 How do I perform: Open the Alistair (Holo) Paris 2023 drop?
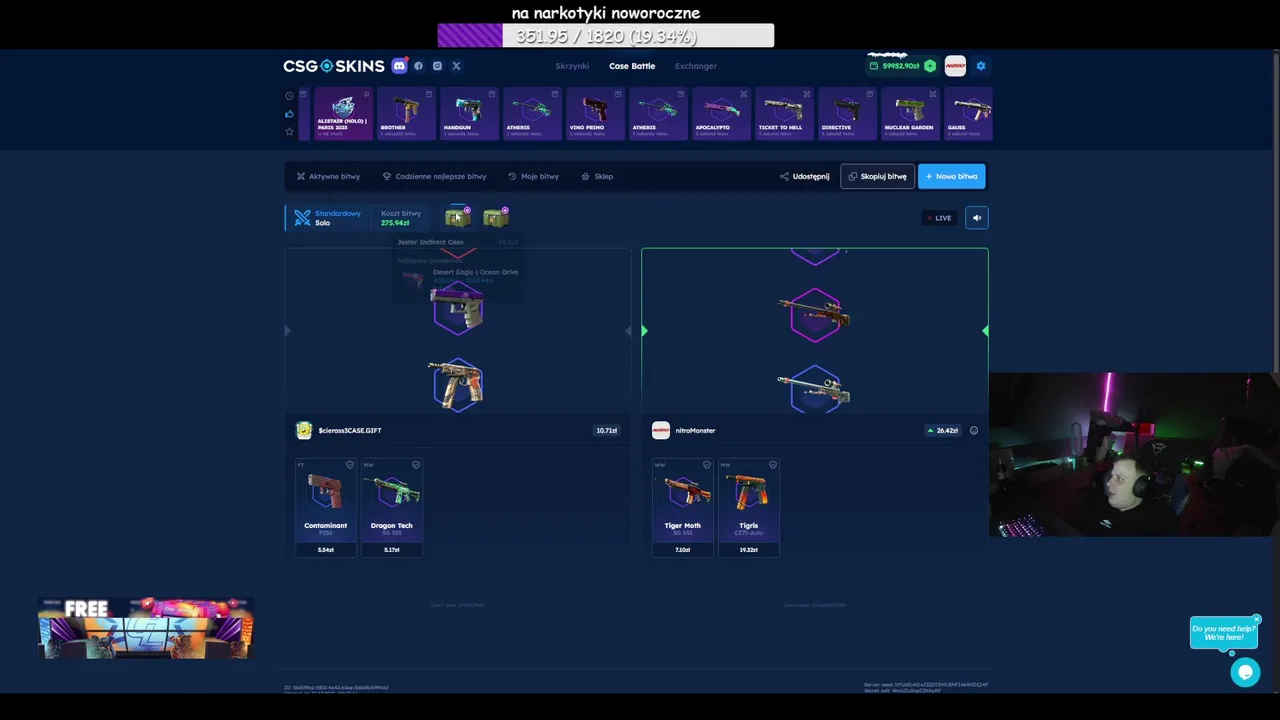[x=342, y=114]
